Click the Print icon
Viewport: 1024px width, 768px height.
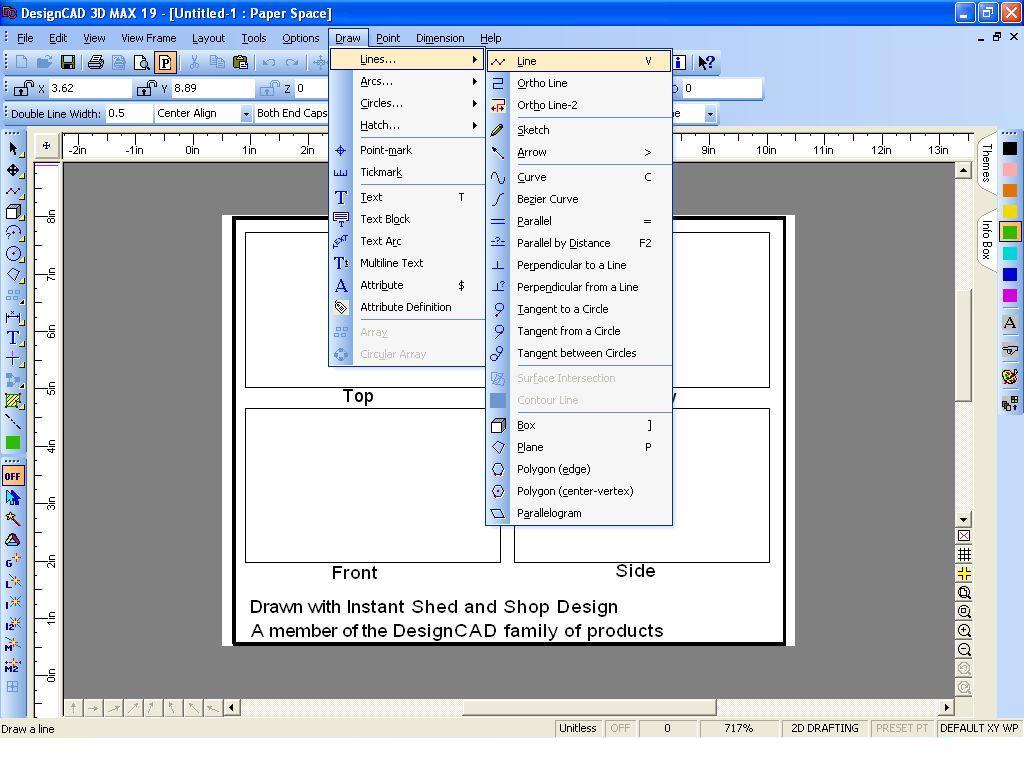pos(97,61)
